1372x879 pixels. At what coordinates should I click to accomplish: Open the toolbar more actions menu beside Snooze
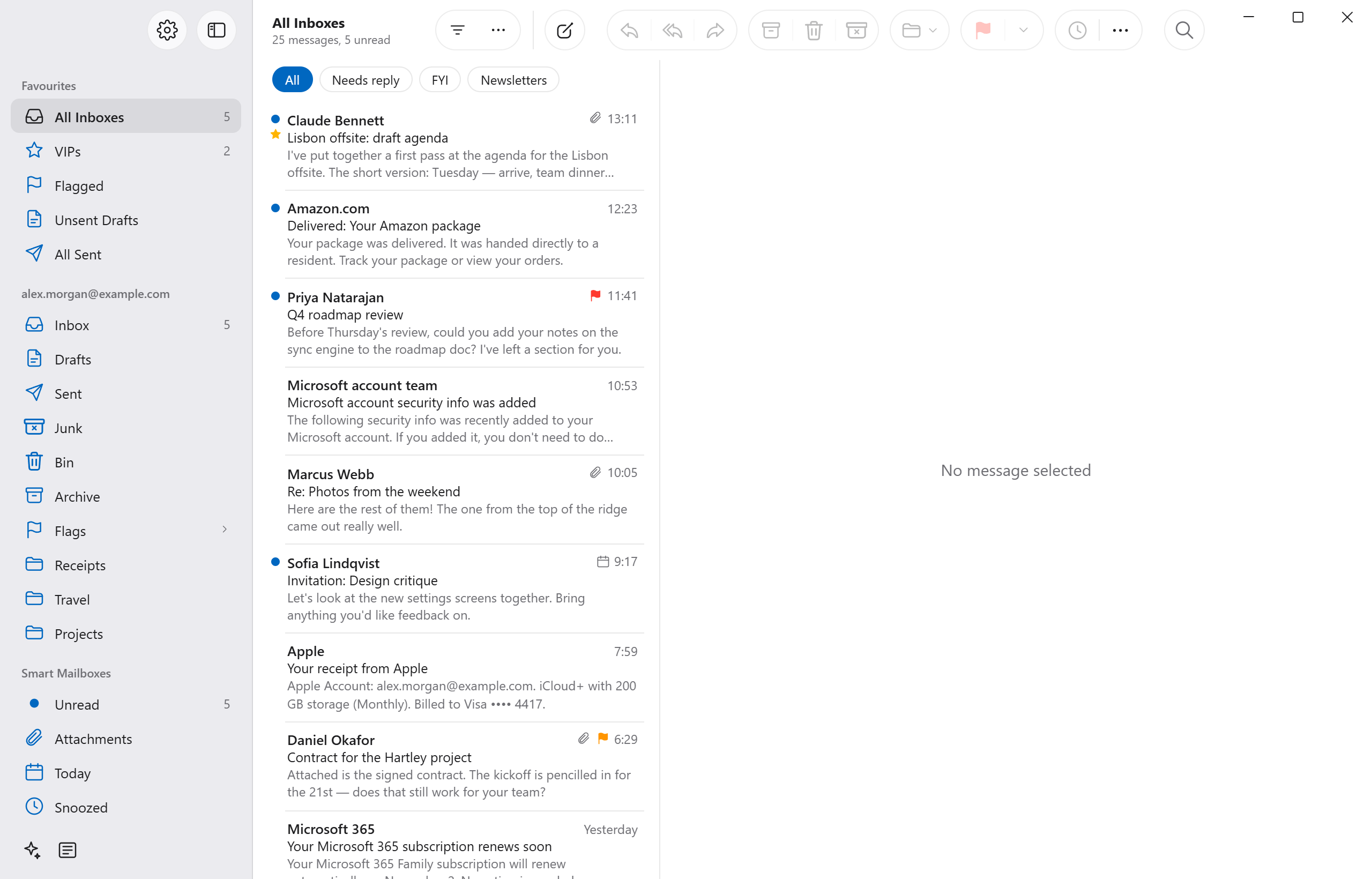(x=1120, y=29)
